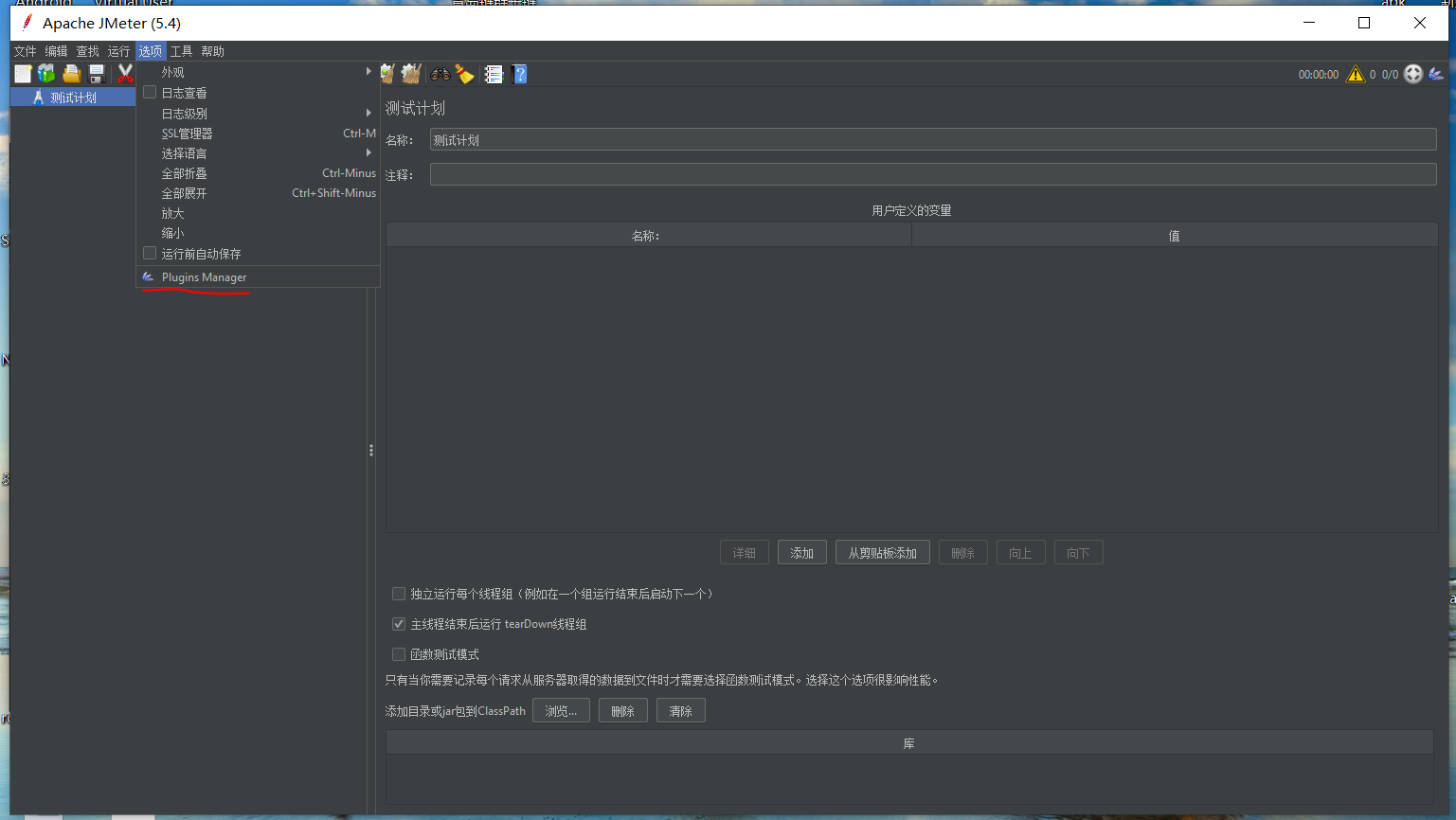Select SSL管理器 menu entry
Image resolution: width=1456 pixels, height=820 pixels.
pyautogui.click(x=258, y=134)
